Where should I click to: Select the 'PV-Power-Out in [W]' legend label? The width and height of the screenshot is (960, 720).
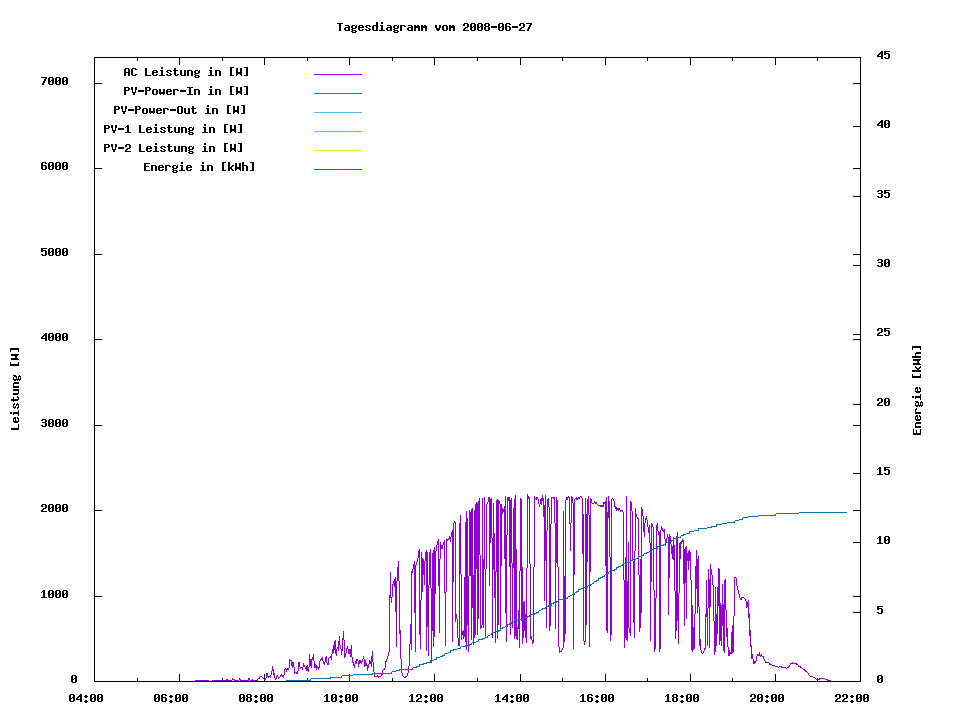(180, 110)
